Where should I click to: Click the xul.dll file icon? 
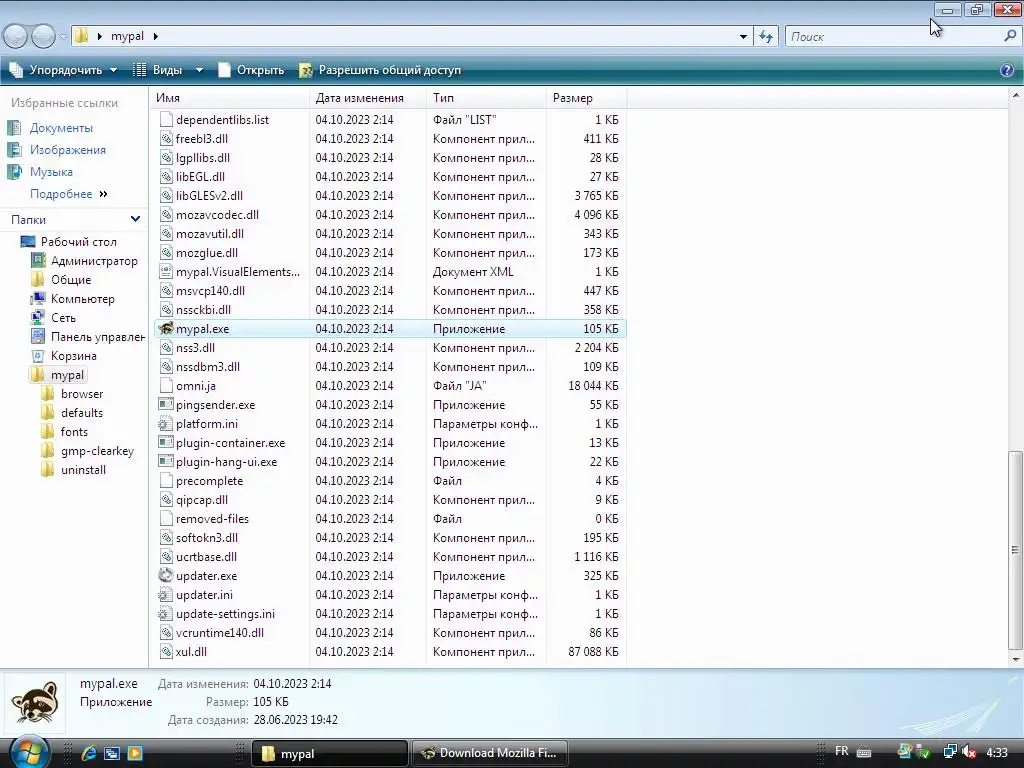pyautogui.click(x=166, y=651)
